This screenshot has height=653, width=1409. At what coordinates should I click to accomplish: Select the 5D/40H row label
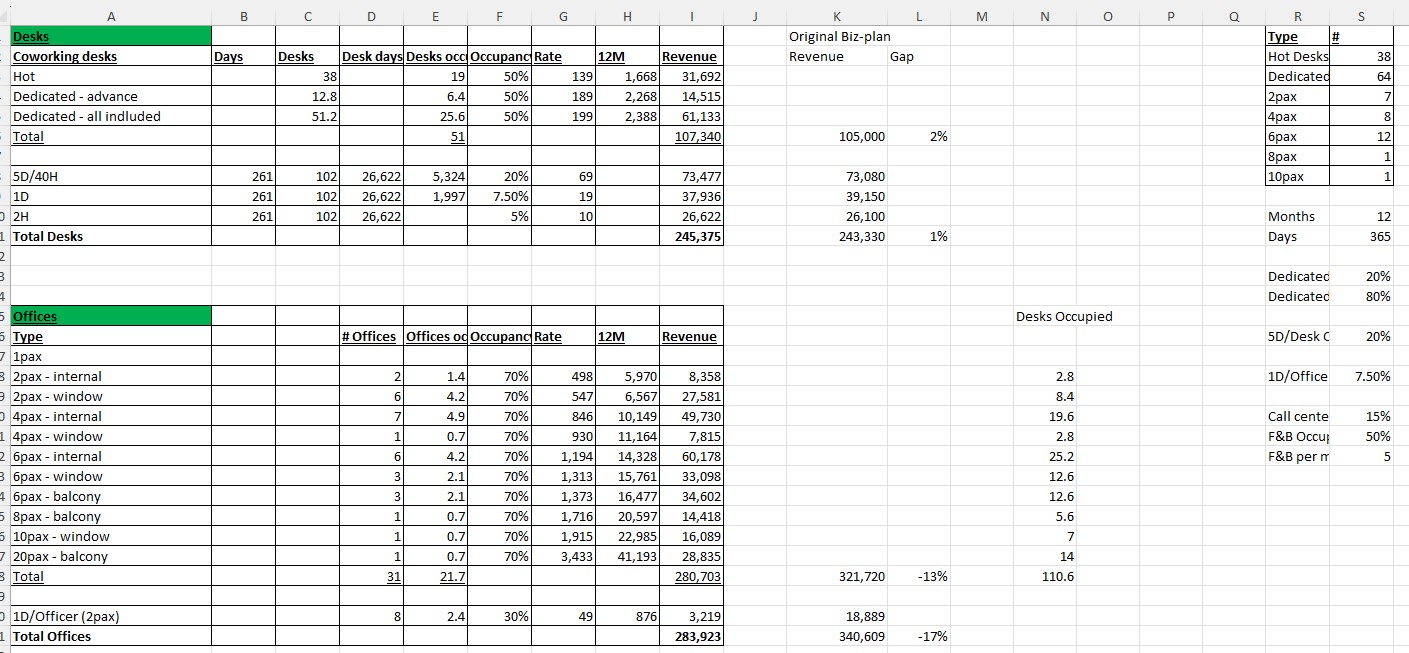(111, 176)
